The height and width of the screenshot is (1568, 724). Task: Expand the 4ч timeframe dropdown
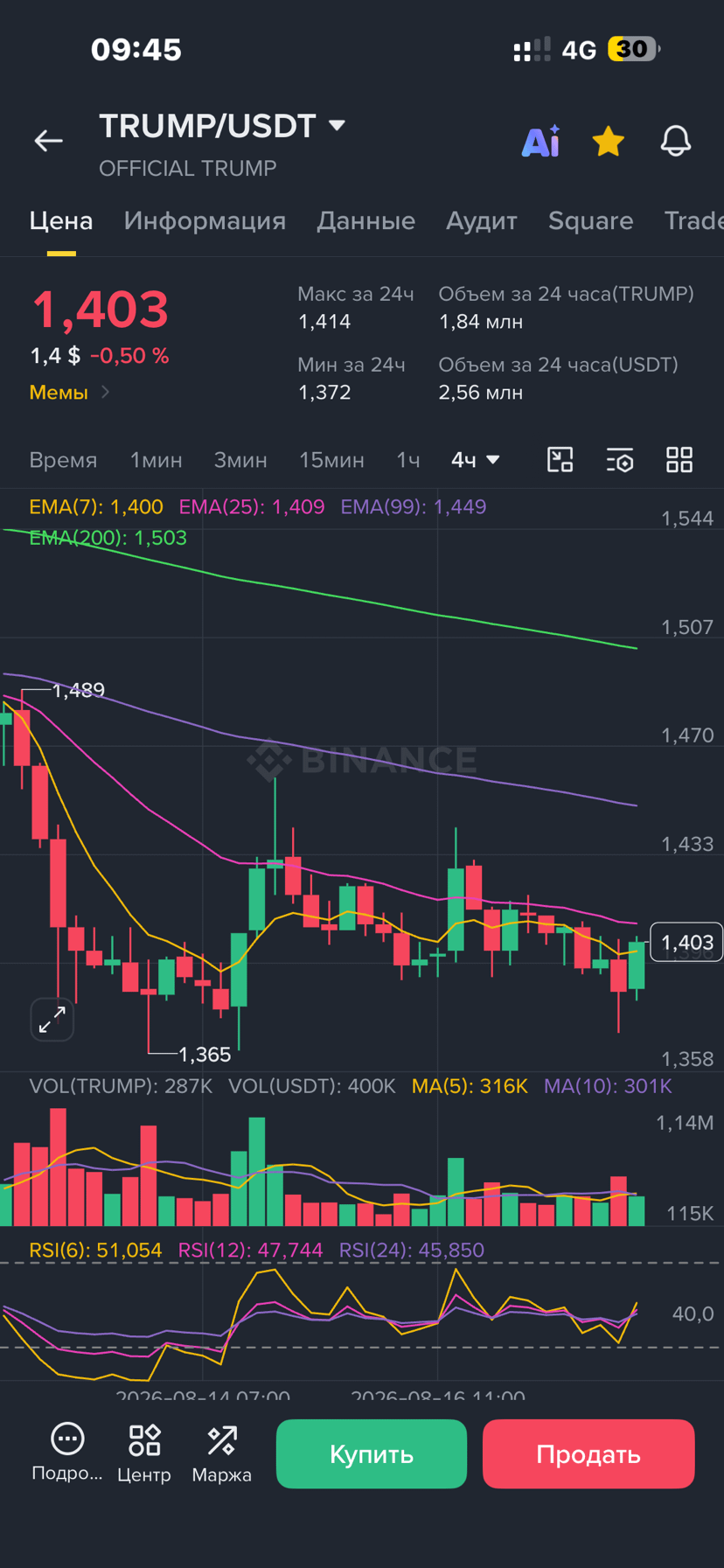475,460
